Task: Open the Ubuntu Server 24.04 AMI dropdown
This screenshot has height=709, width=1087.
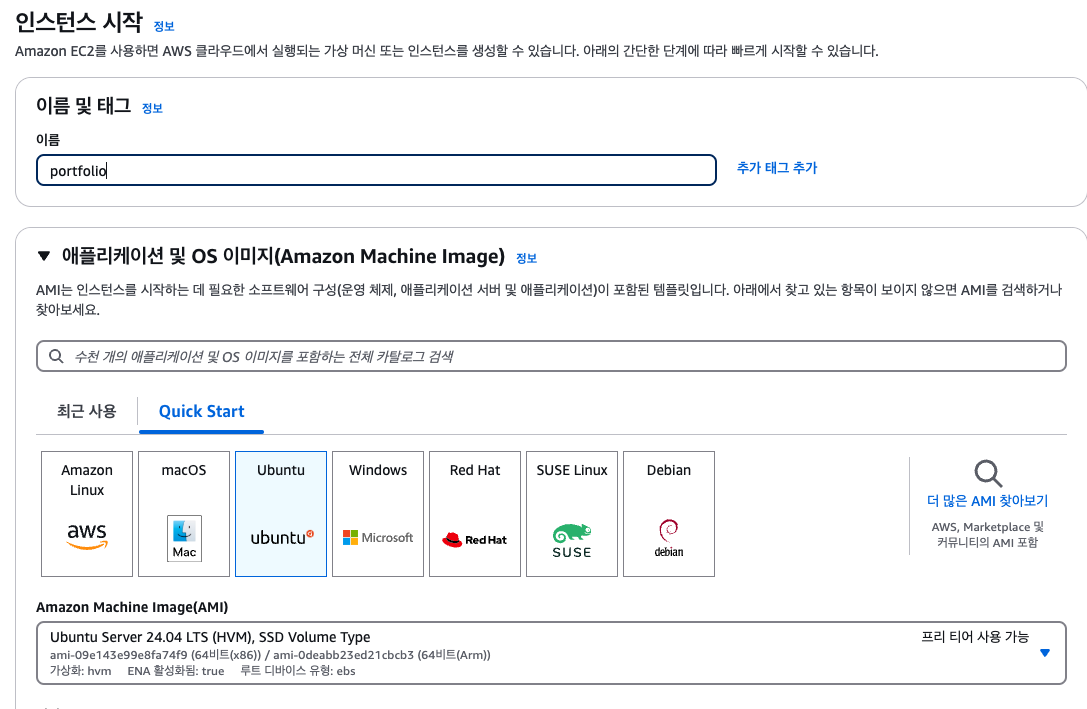Action: pyautogui.click(x=1045, y=653)
